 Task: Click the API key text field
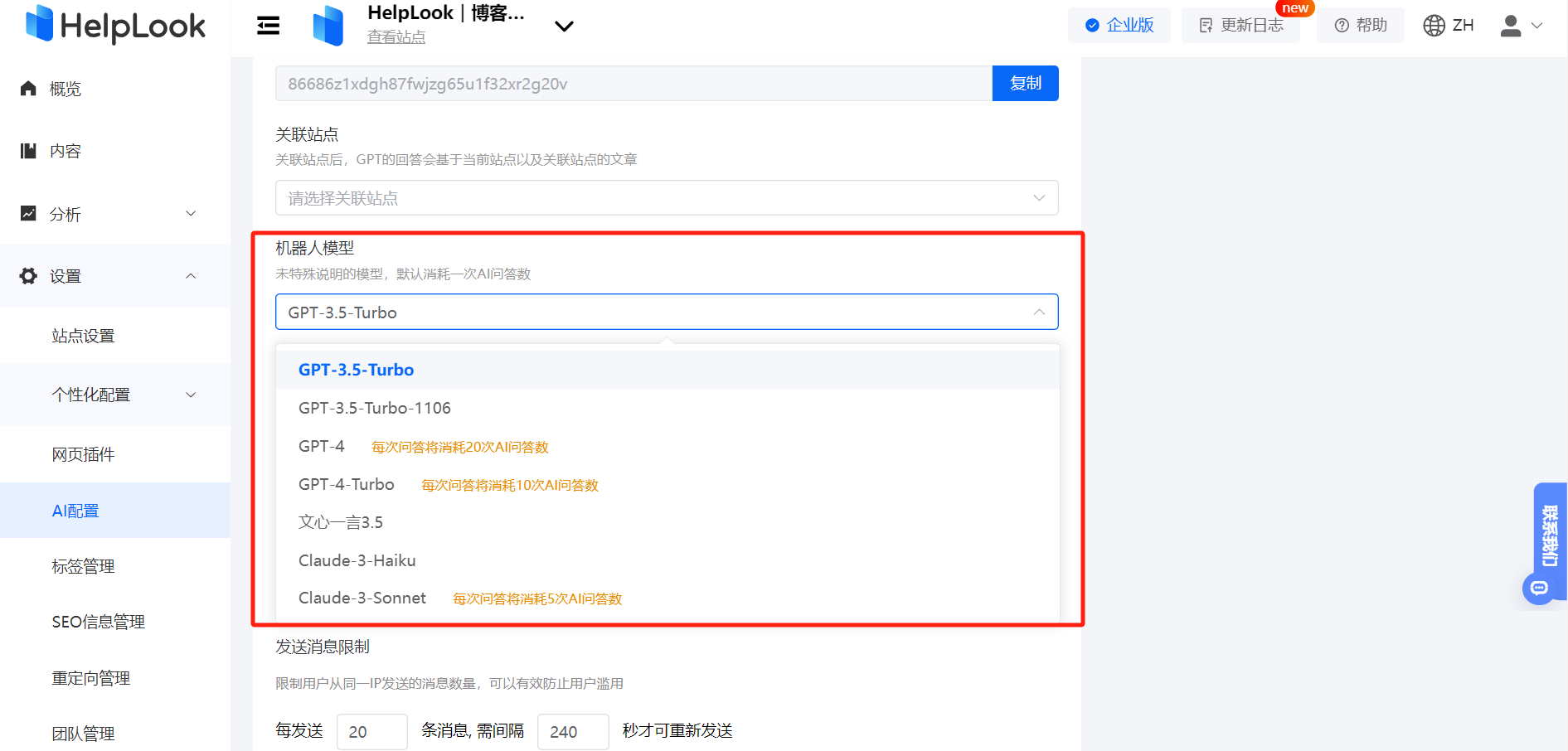point(634,83)
